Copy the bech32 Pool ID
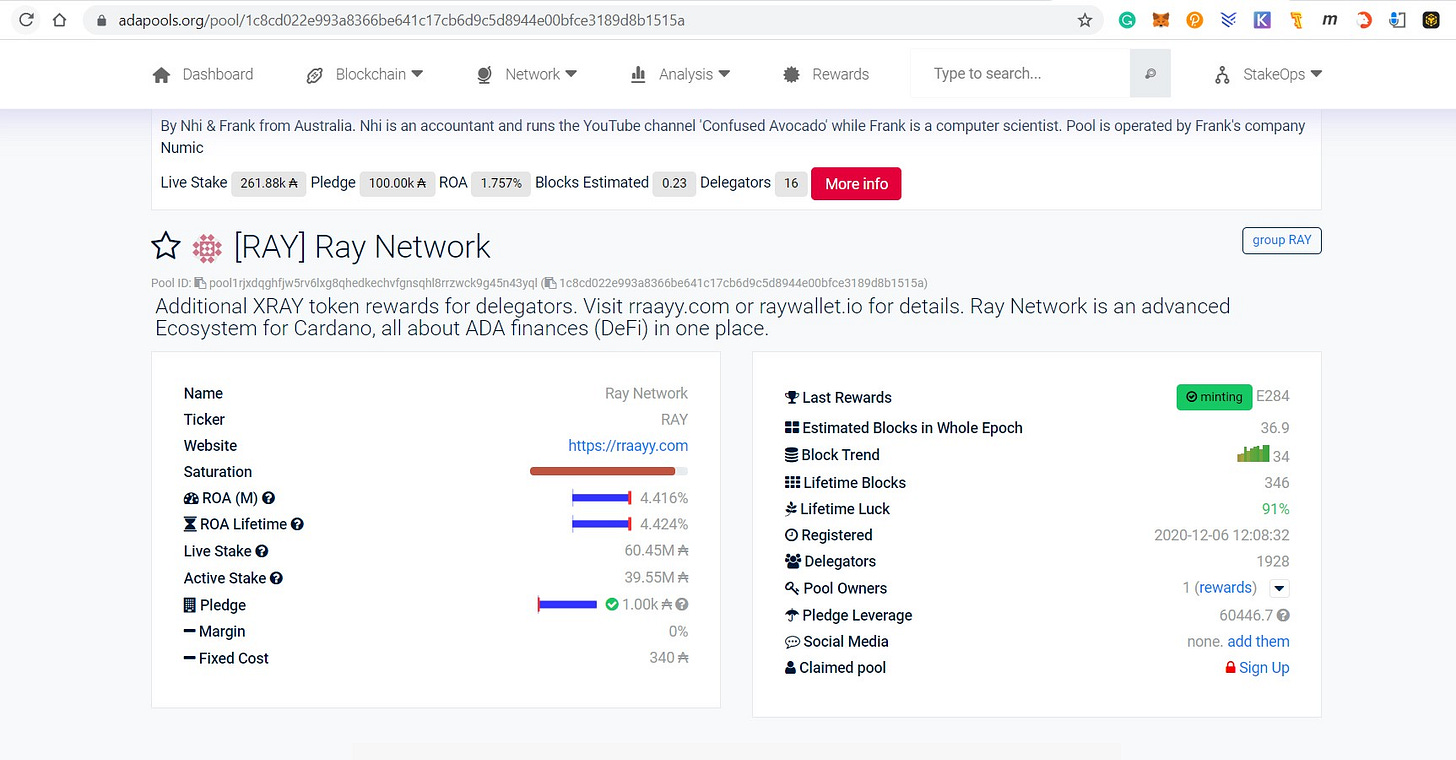This screenshot has height=760, width=1456. pyautogui.click(x=200, y=283)
